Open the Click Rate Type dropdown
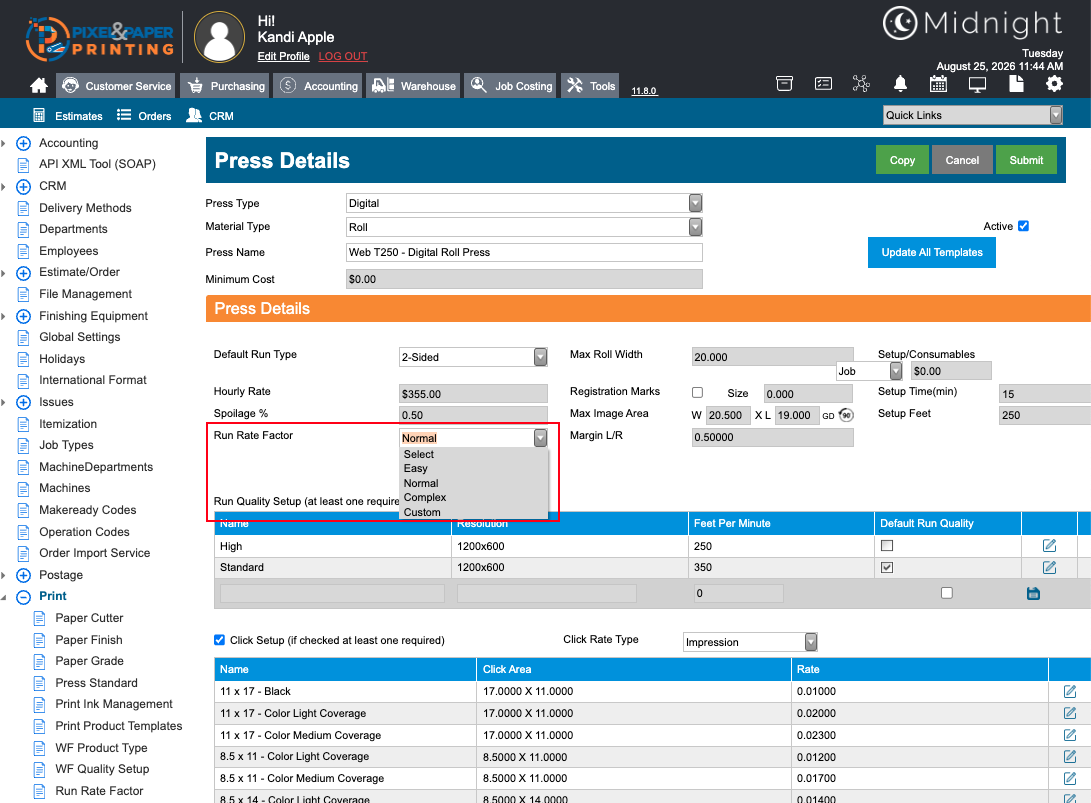The height and width of the screenshot is (803, 1091). 750,642
